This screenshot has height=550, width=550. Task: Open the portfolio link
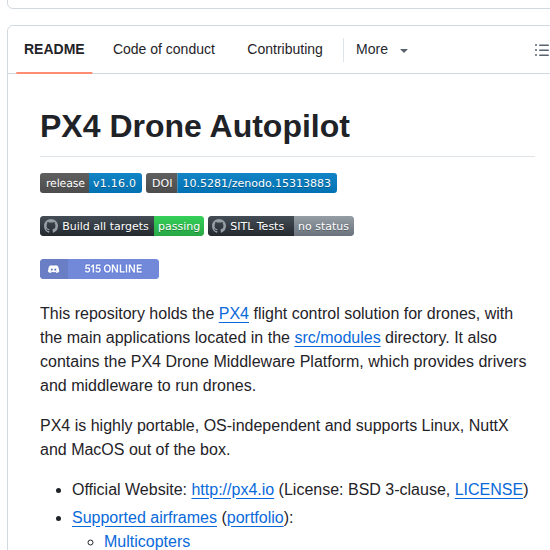click(255, 518)
